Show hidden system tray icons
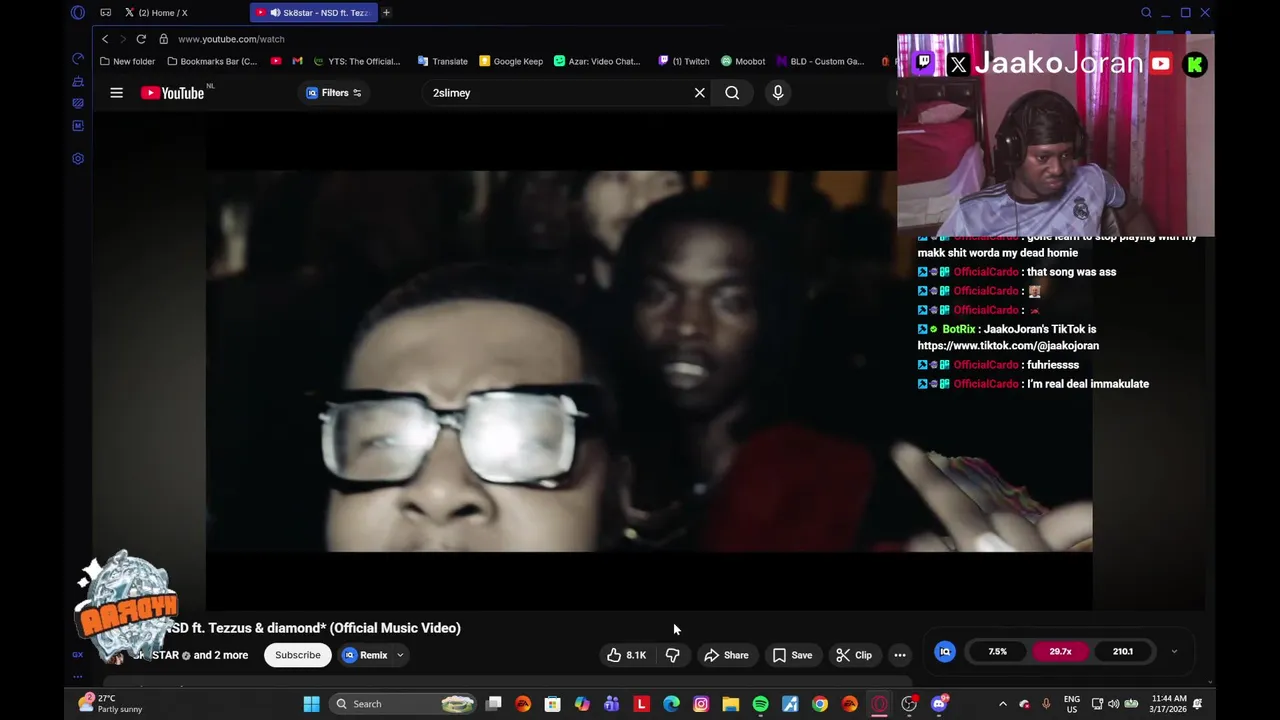This screenshot has height=720, width=1280. click(x=1003, y=704)
